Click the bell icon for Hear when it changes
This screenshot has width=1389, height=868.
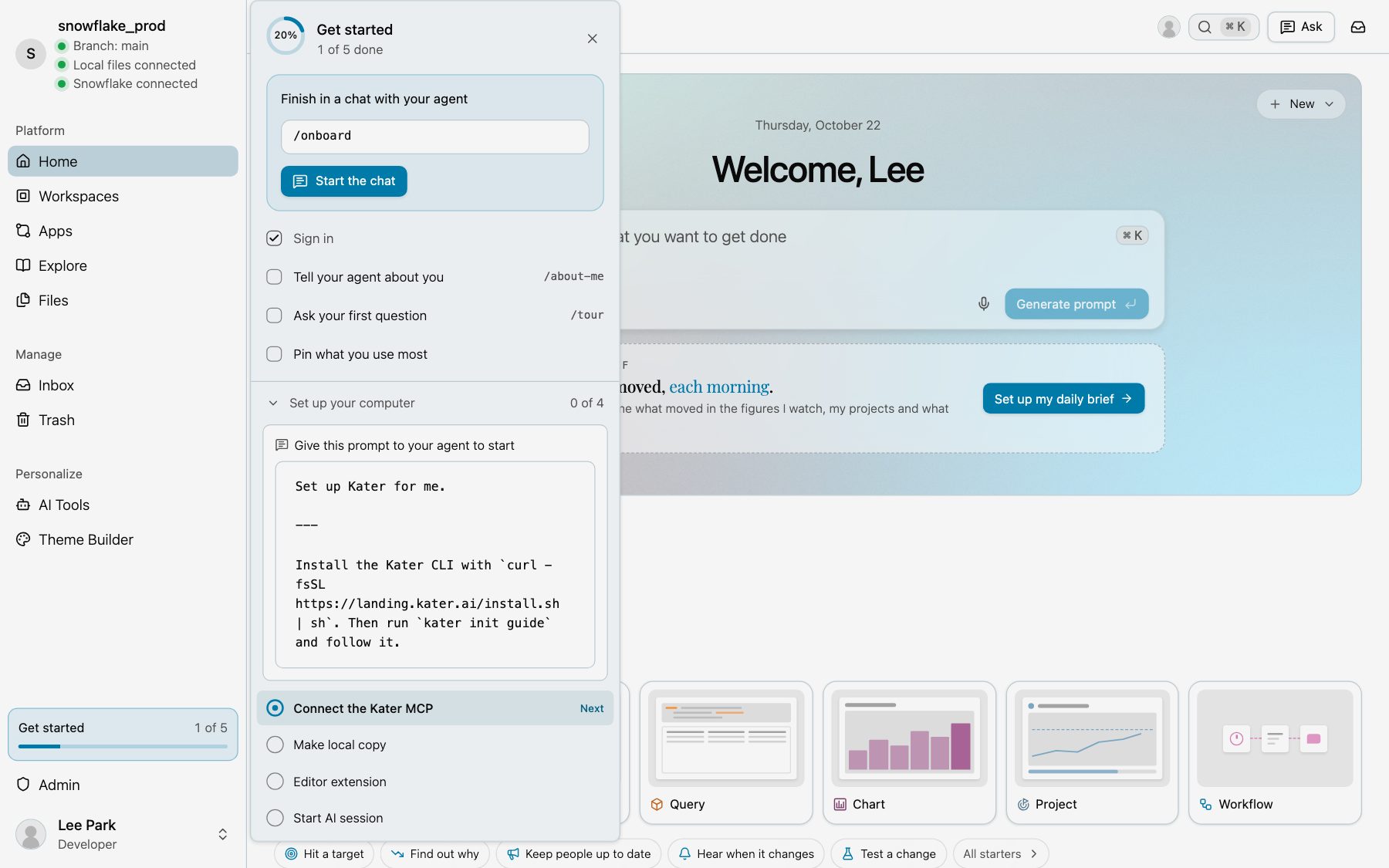pyautogui.click(x=684, y=854)
